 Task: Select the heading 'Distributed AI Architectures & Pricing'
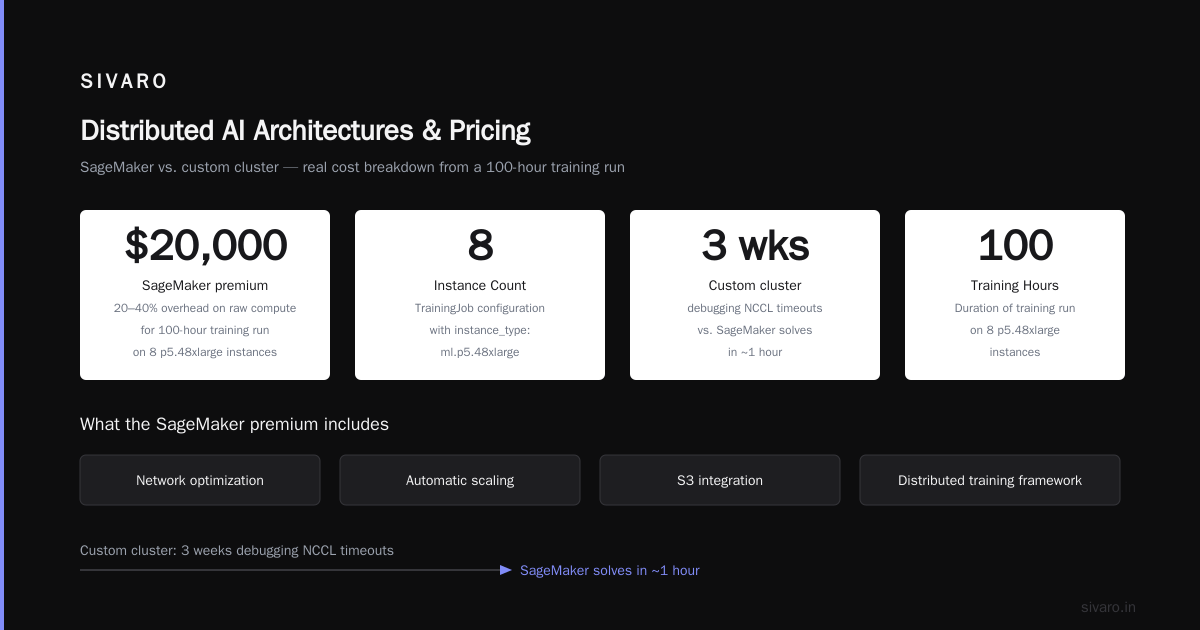pyautogui.click(x=305, y=131)
